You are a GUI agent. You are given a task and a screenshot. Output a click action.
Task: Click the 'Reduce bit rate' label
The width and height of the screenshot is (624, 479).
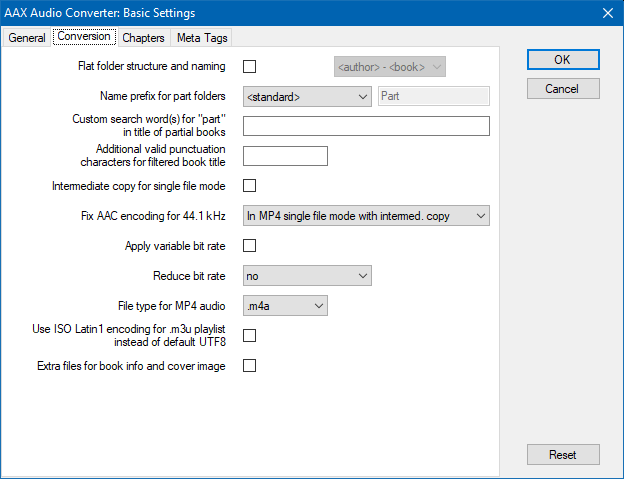(189, 276)
